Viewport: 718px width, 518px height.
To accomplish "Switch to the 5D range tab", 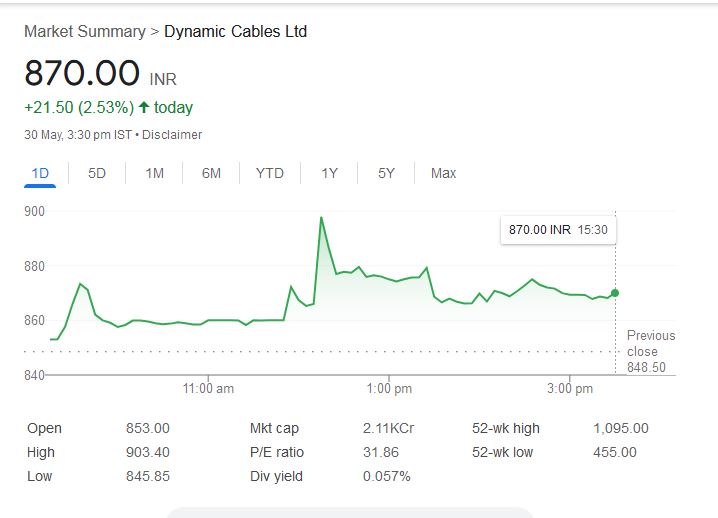I will [x=97, y=173].
